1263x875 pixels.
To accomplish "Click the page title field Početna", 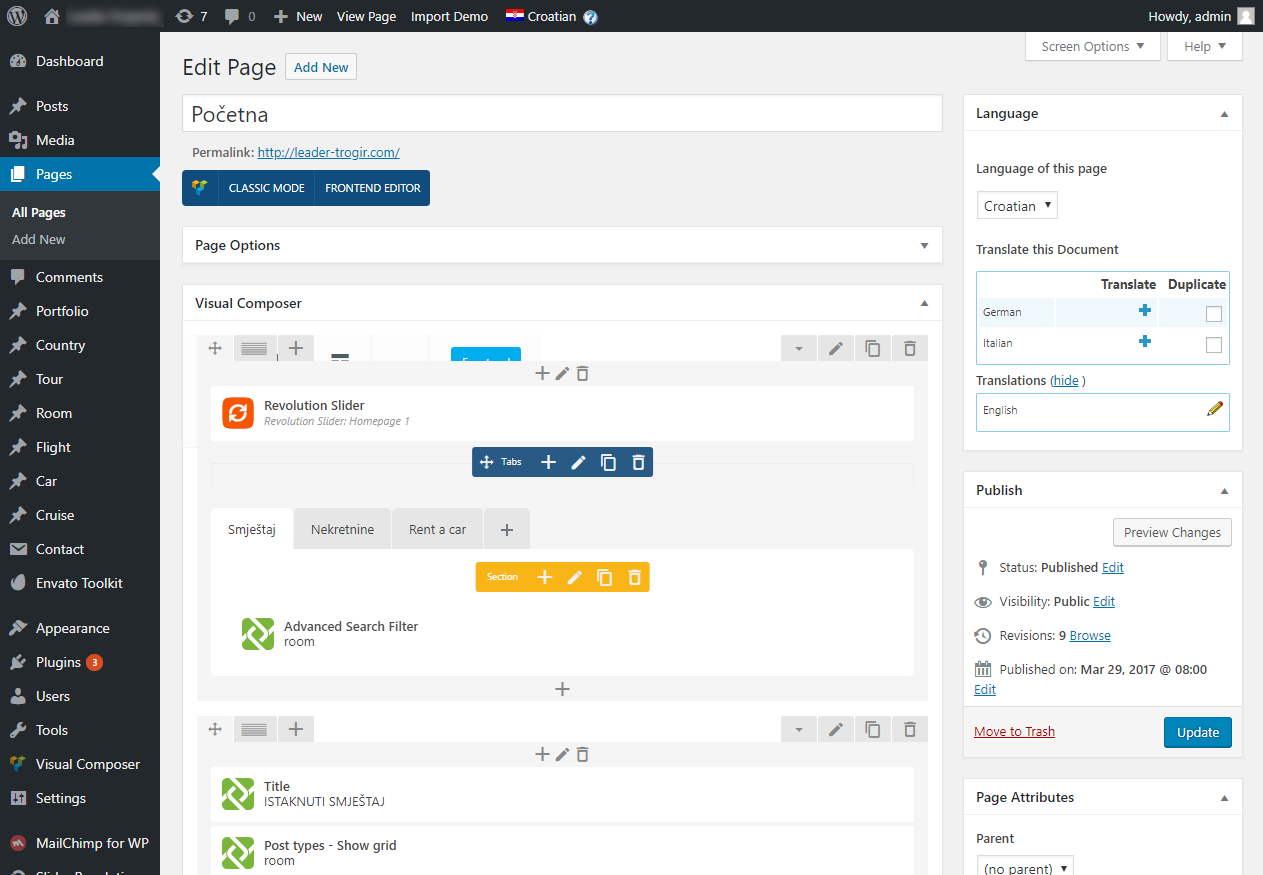I will point(561,114).
